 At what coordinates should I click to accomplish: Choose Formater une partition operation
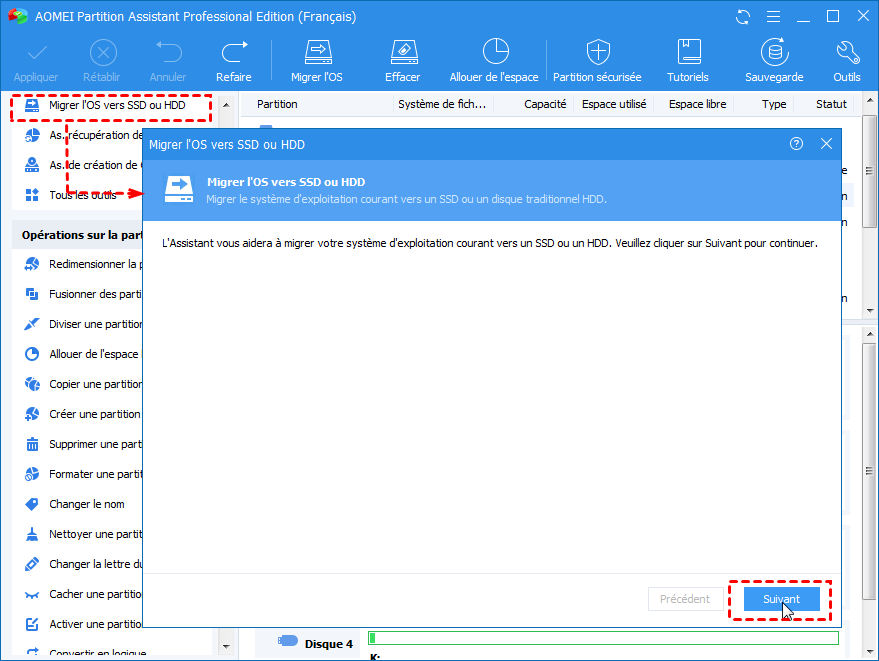pos(83,474)
